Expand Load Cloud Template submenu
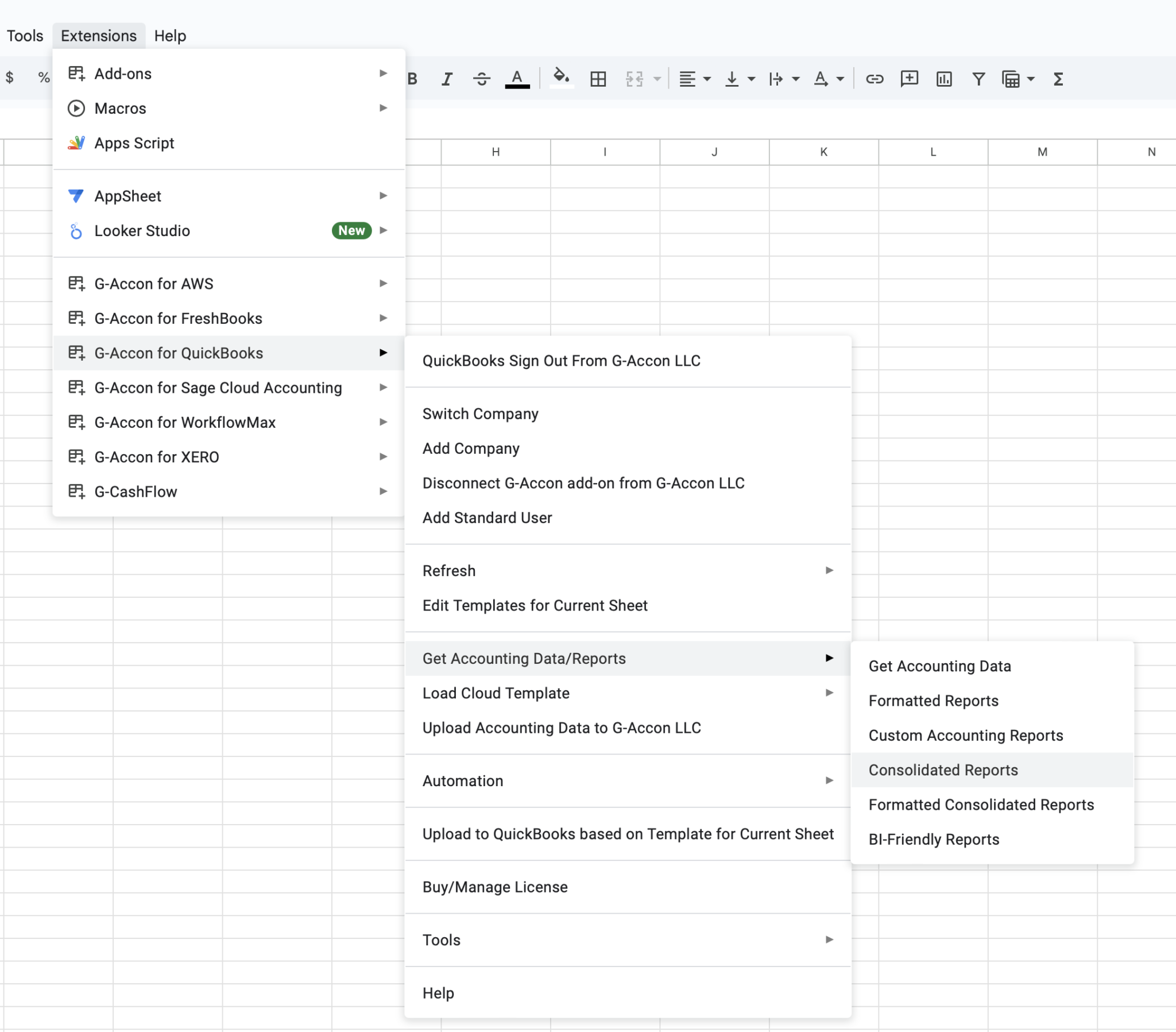 point(628,693)
